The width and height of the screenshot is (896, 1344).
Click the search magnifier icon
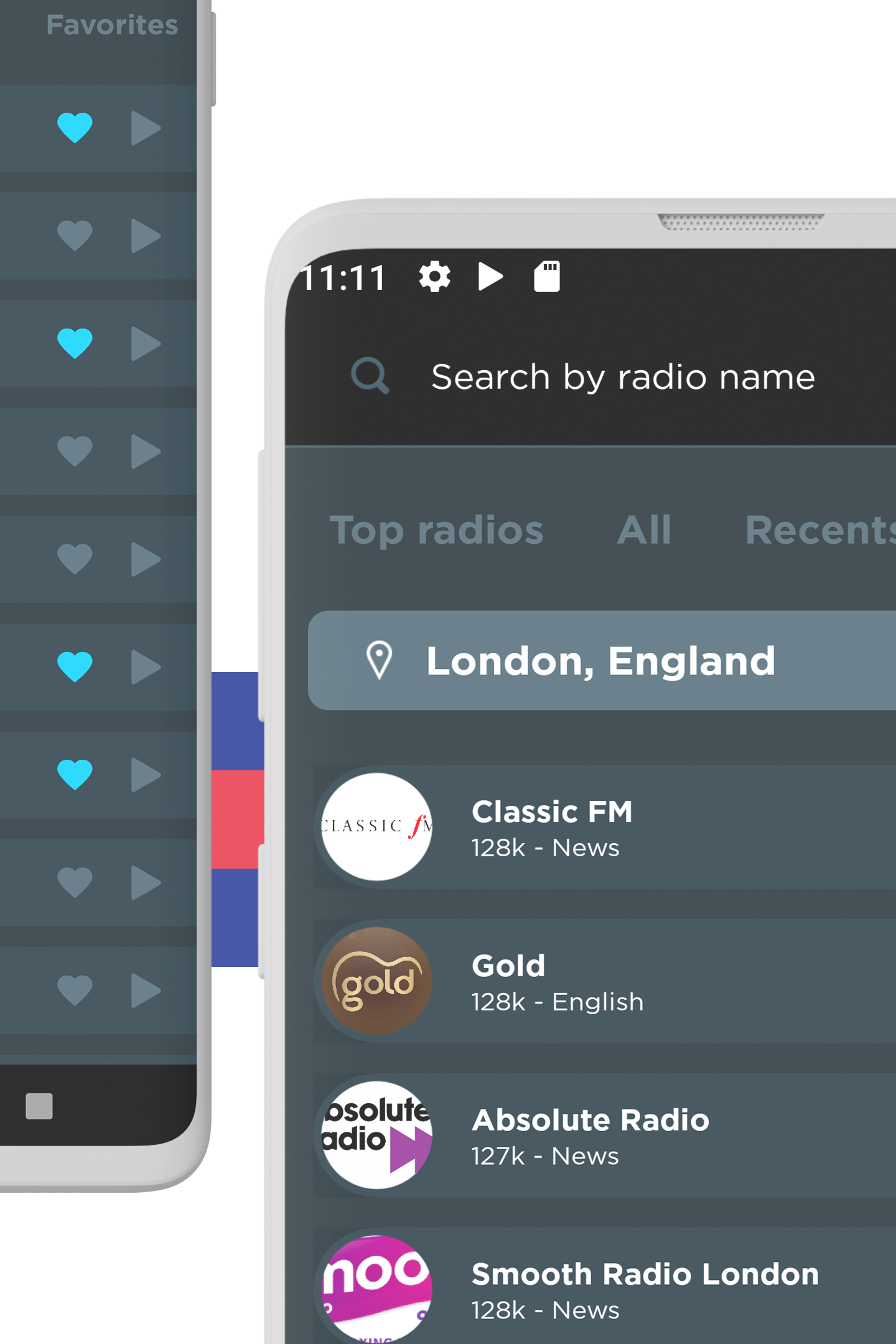coord(370,376)
